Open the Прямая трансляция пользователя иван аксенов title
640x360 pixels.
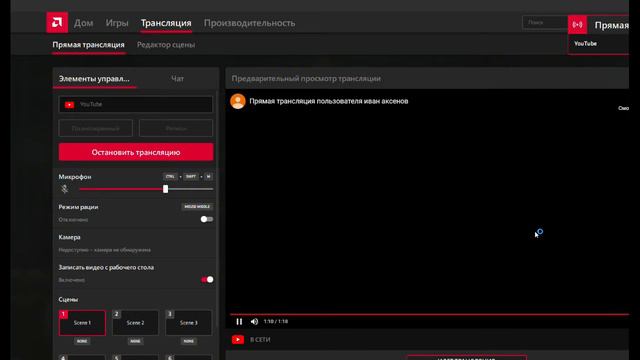329,101
